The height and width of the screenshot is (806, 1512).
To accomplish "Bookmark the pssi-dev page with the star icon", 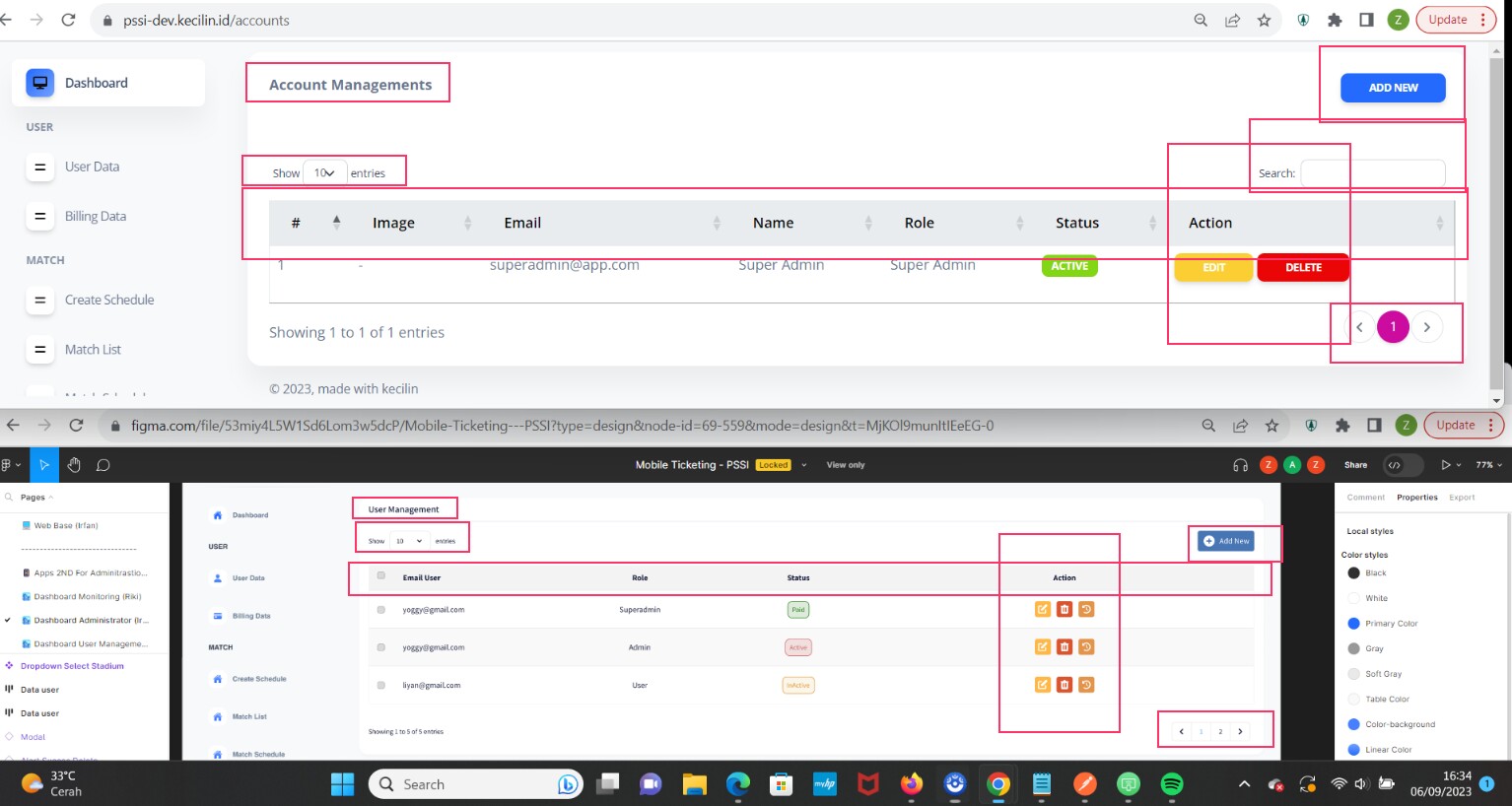I will pos(1264,20).
